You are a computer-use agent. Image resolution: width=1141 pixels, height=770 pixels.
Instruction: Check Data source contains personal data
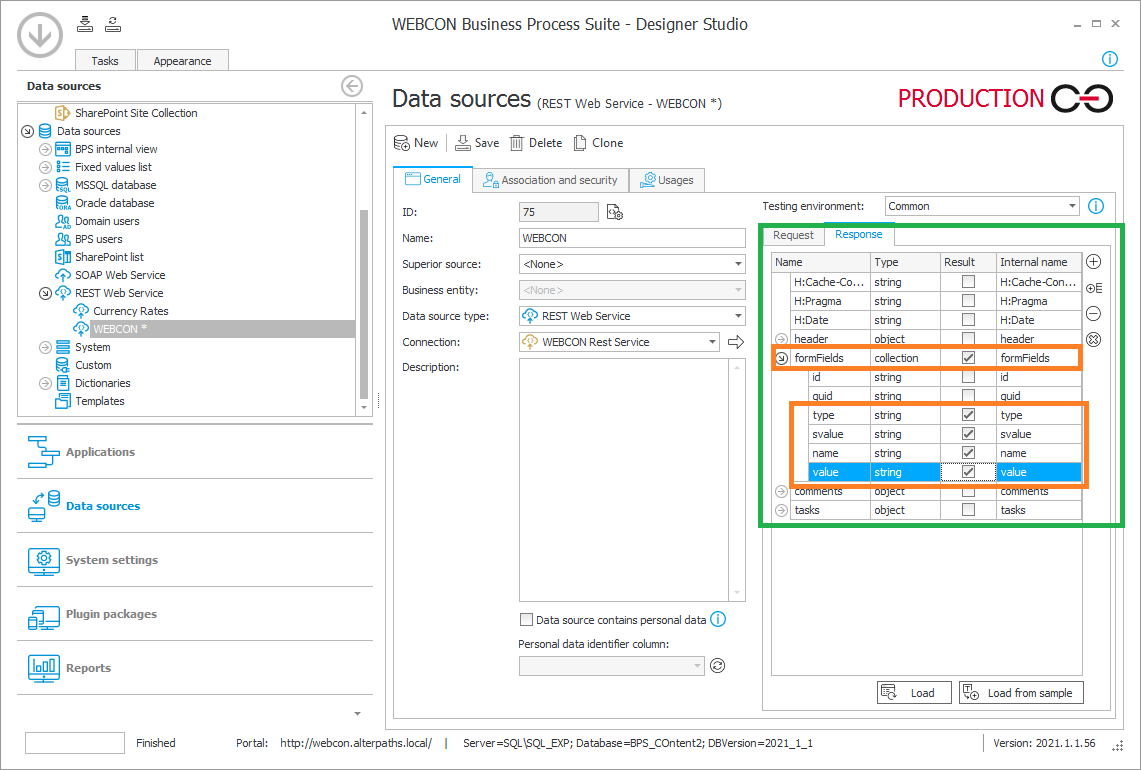point(526,619)
